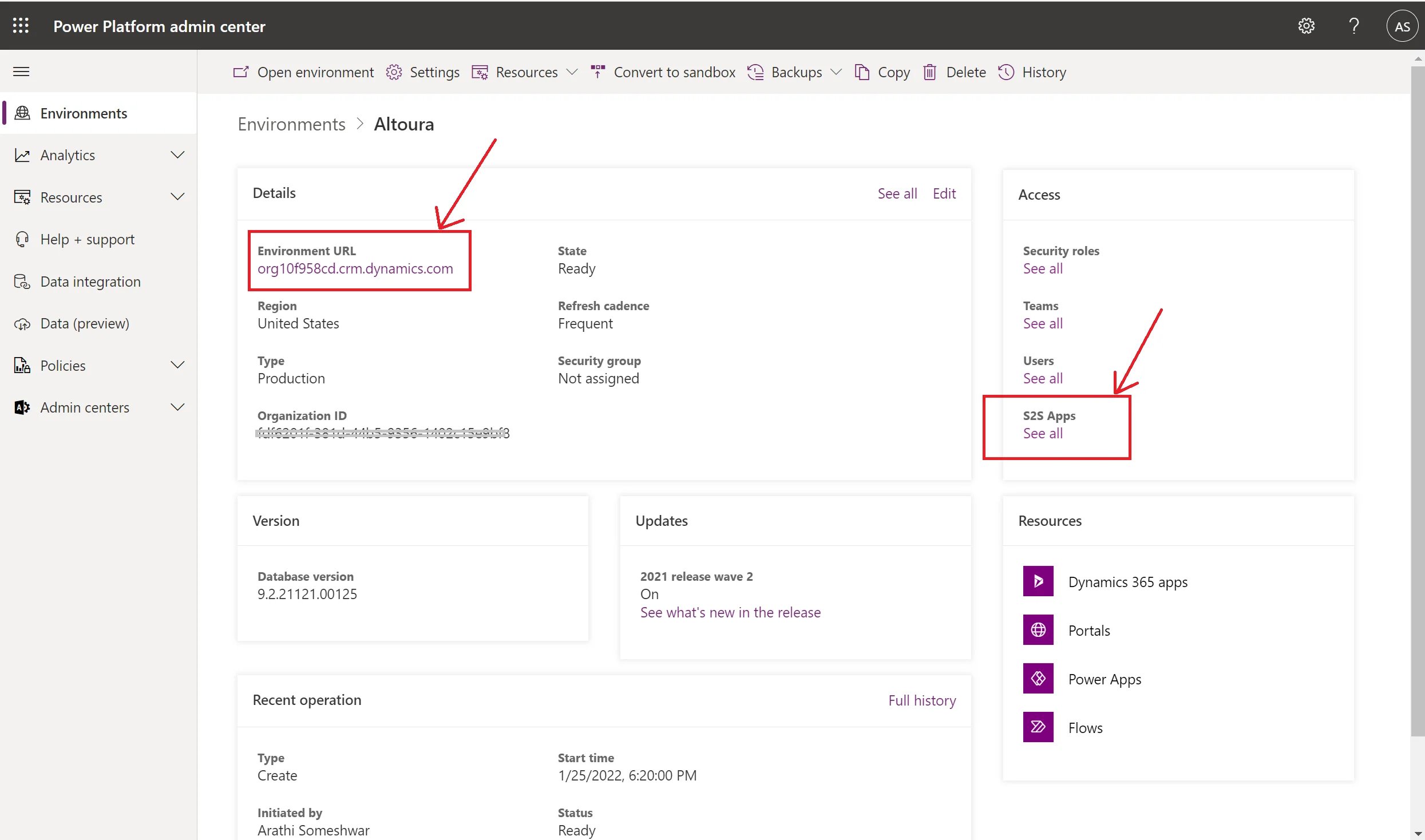
Task: Open the app launcher waffle icon
Action: click(21, 26)
